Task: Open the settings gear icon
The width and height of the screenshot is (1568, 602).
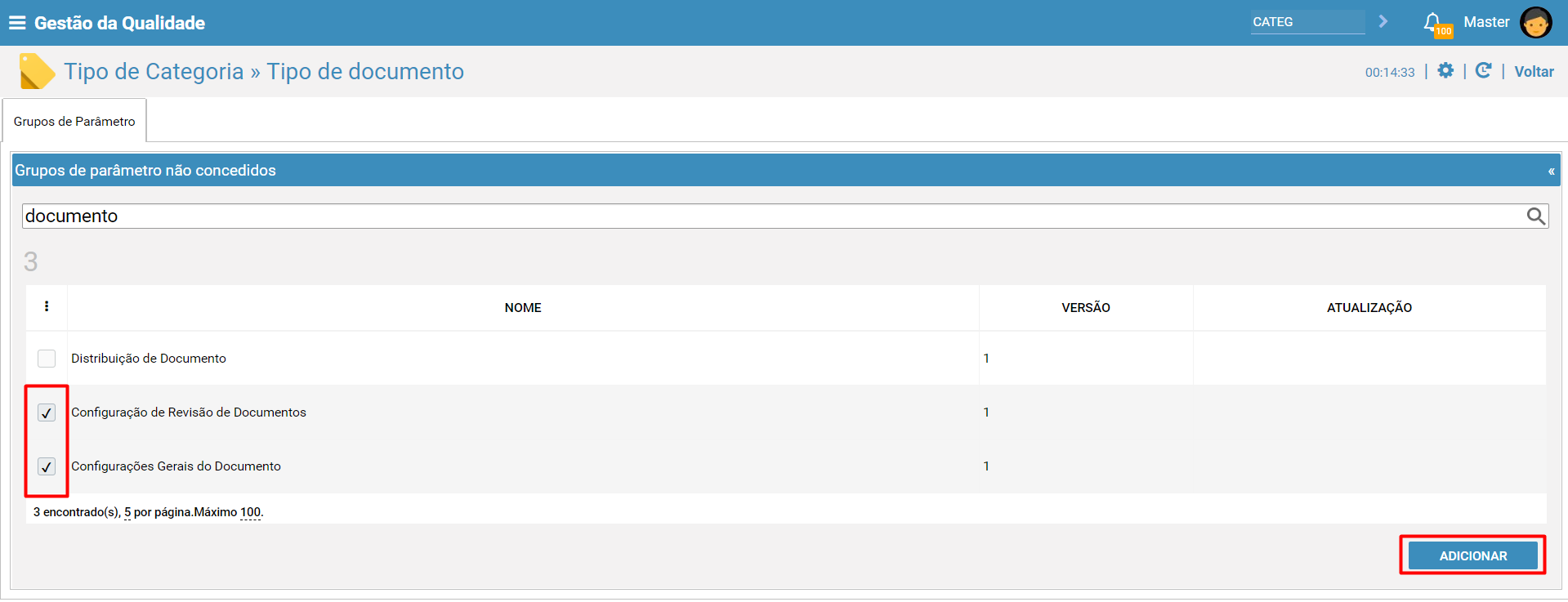Action: pyautogui.click(x=1445, y=71)
